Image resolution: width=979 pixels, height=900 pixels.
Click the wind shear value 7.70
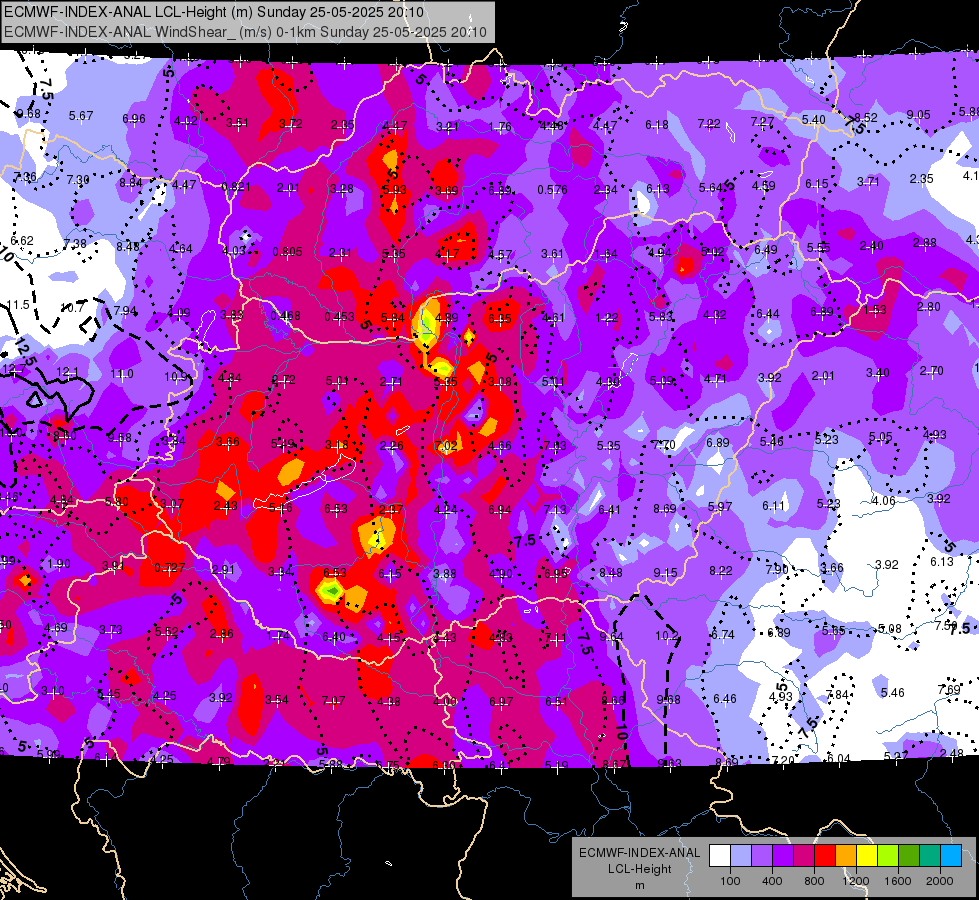pos(664,445)
